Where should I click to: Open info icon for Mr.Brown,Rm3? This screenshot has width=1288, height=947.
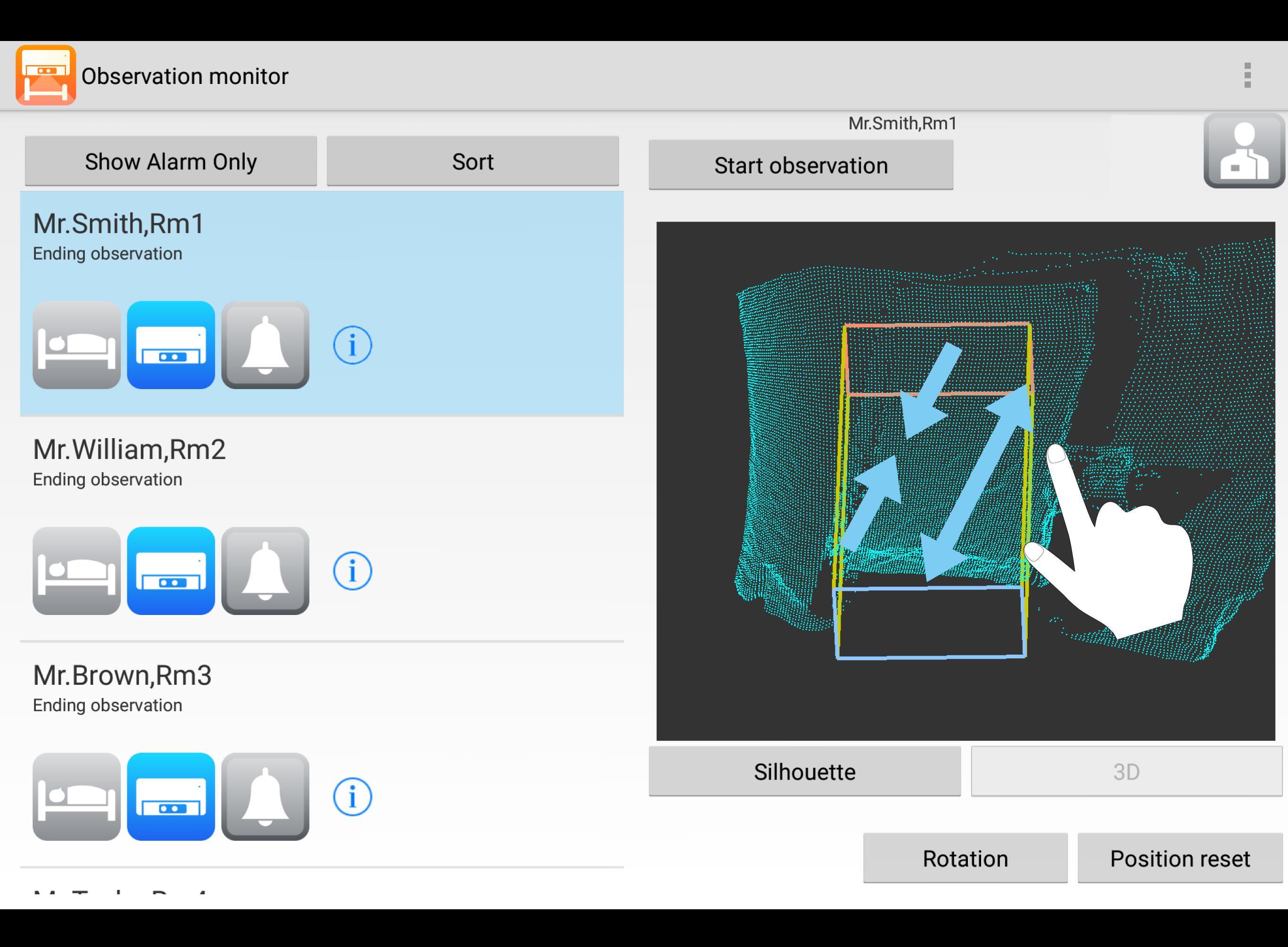tap(352, 797)
